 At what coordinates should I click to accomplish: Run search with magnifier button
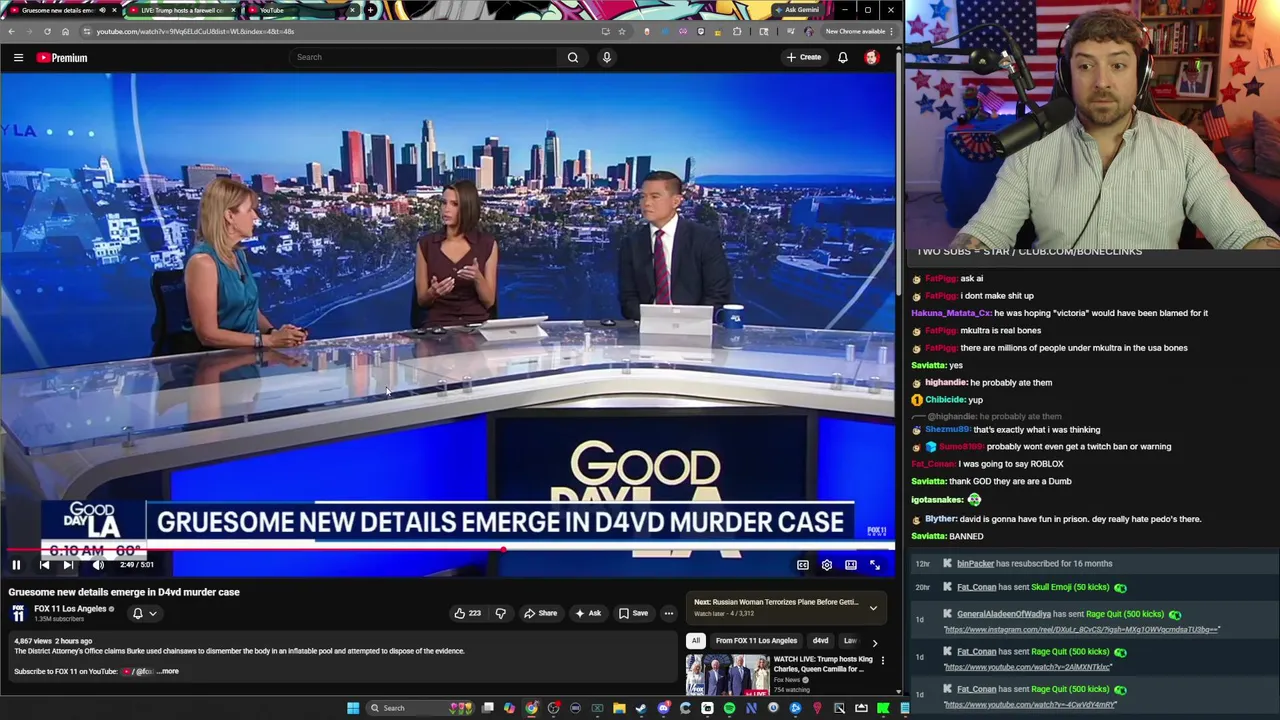[x=573, y=57]
